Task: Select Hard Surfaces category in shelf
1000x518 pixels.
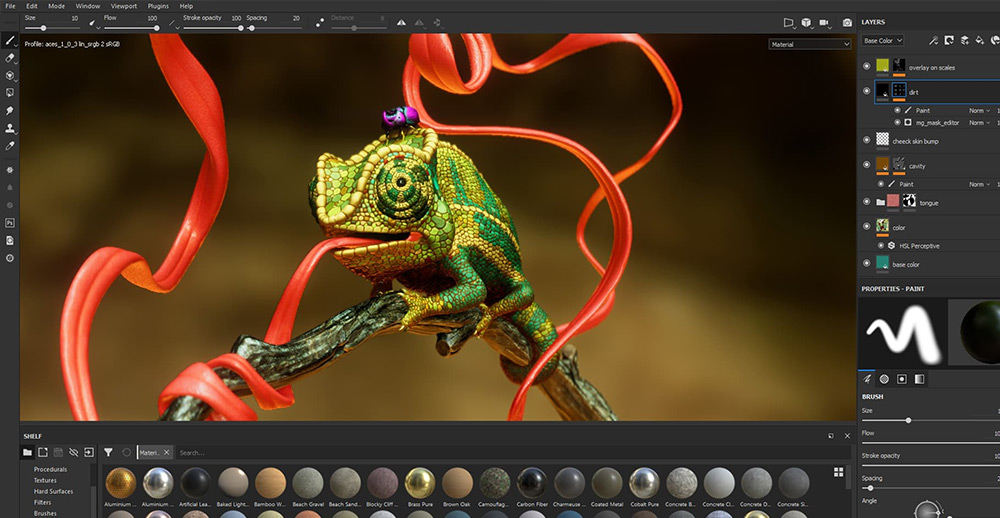Action: click(x=53, y=491)
